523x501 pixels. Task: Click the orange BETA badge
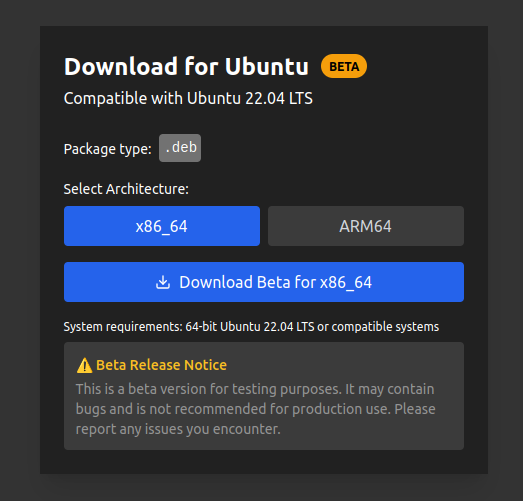click(x=344, y=66)
